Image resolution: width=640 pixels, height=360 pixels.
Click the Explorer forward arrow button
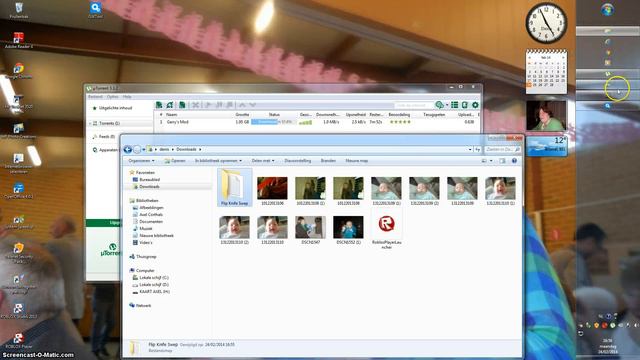[137, 149]
